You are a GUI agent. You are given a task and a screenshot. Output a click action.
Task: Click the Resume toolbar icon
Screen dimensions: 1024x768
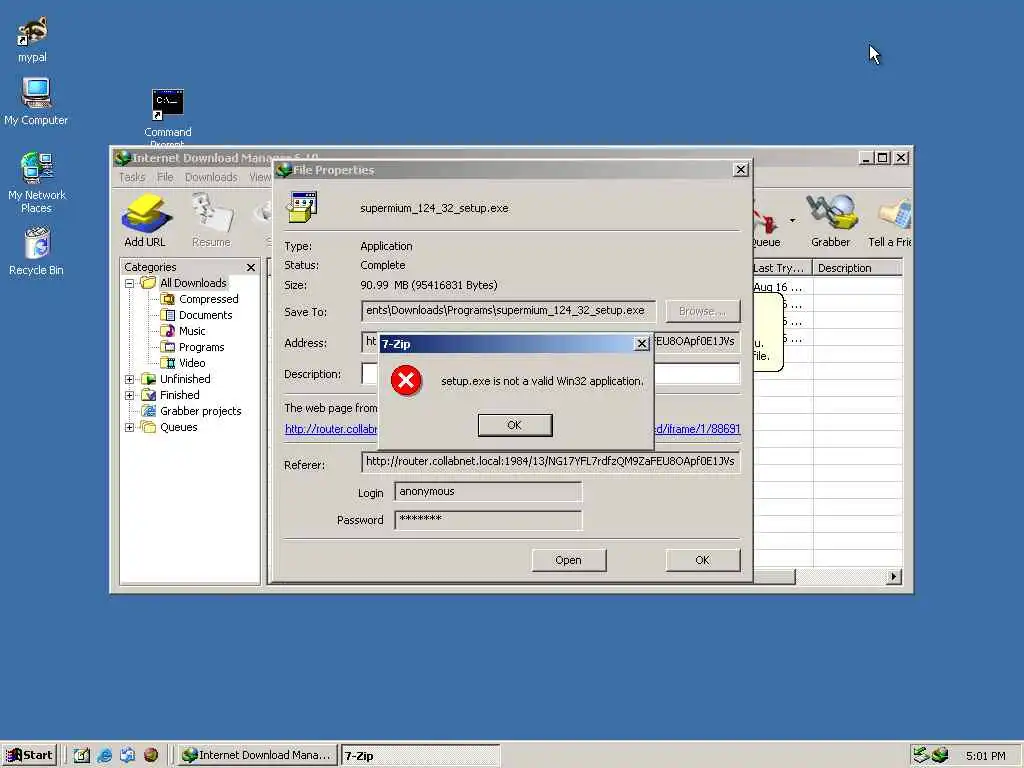[x=211, y=220]
